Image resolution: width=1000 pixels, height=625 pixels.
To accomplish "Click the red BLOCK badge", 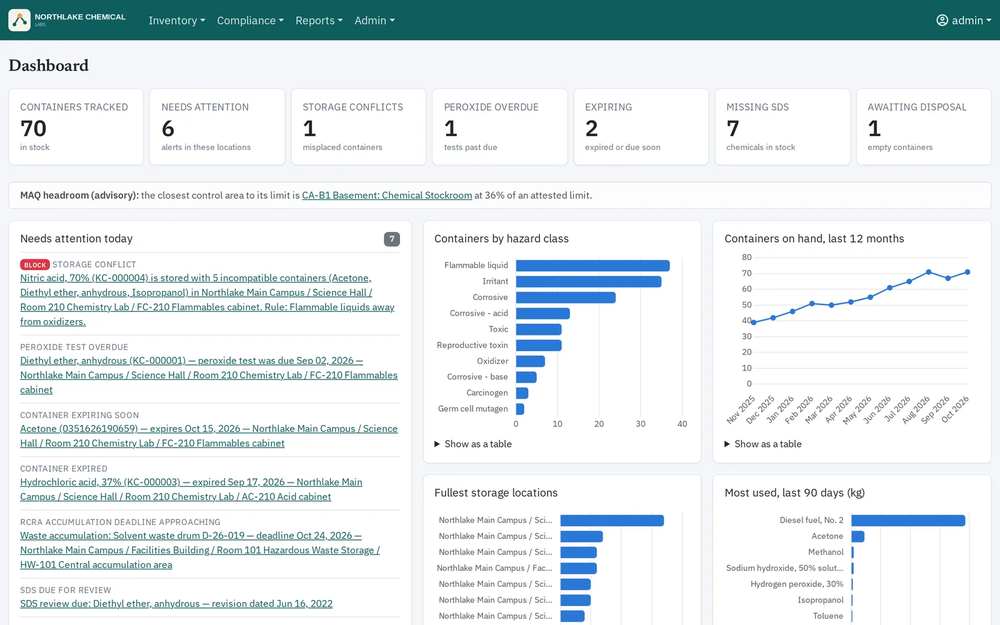I will (35, 265).
